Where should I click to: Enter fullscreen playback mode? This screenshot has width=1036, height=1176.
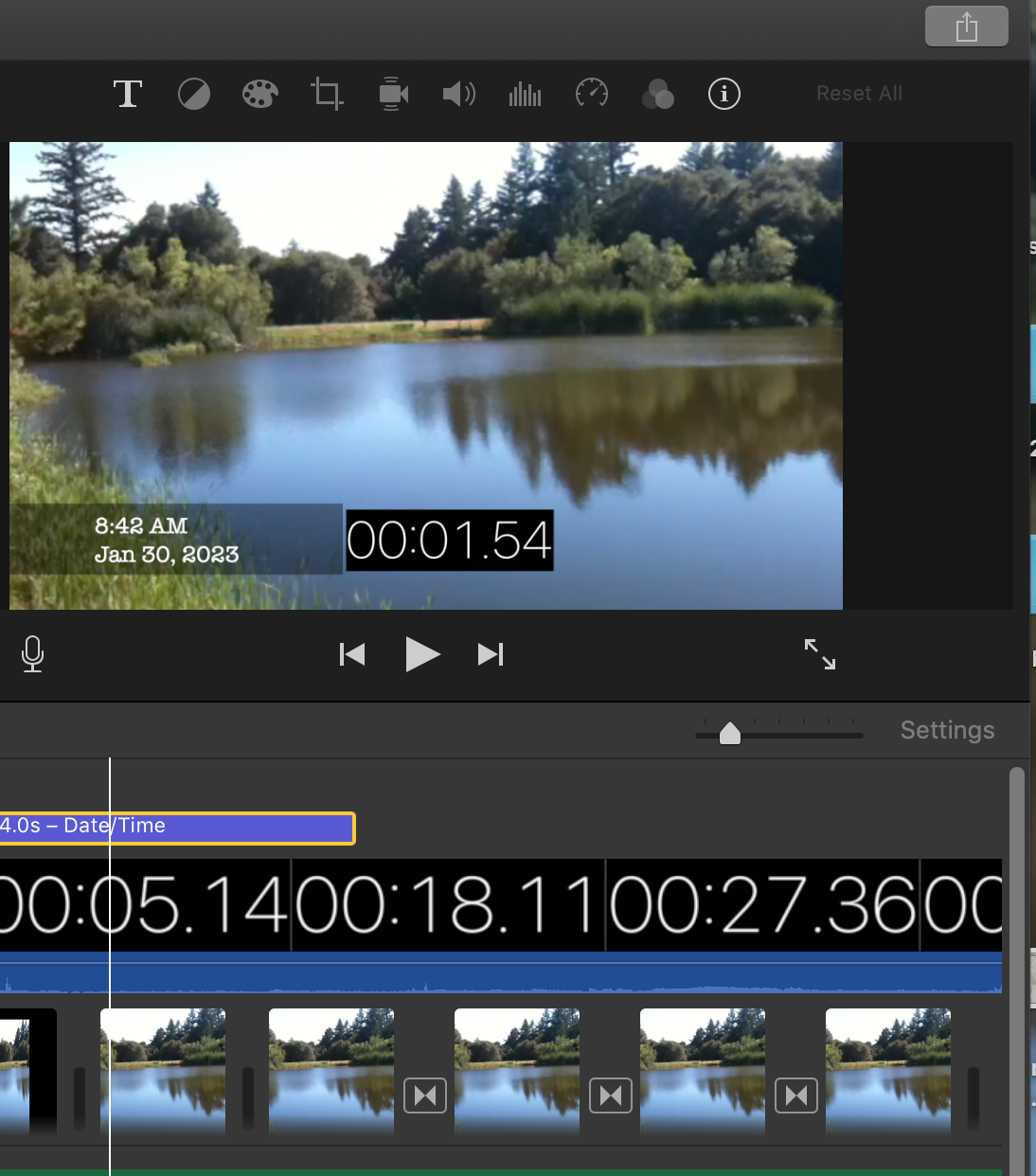click(820, 654)
